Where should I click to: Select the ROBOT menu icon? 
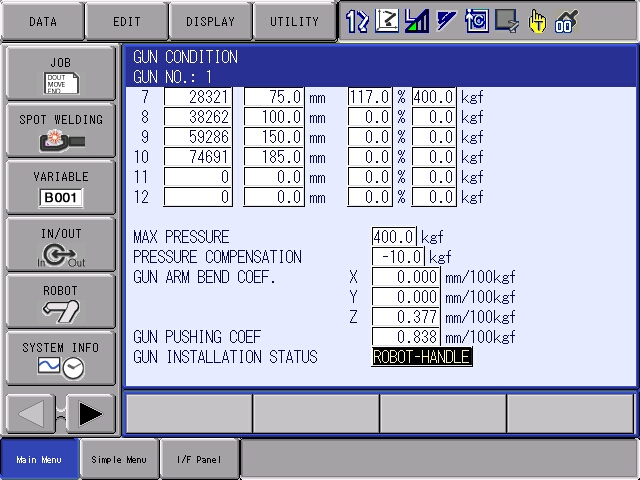[x=61, y=301]
